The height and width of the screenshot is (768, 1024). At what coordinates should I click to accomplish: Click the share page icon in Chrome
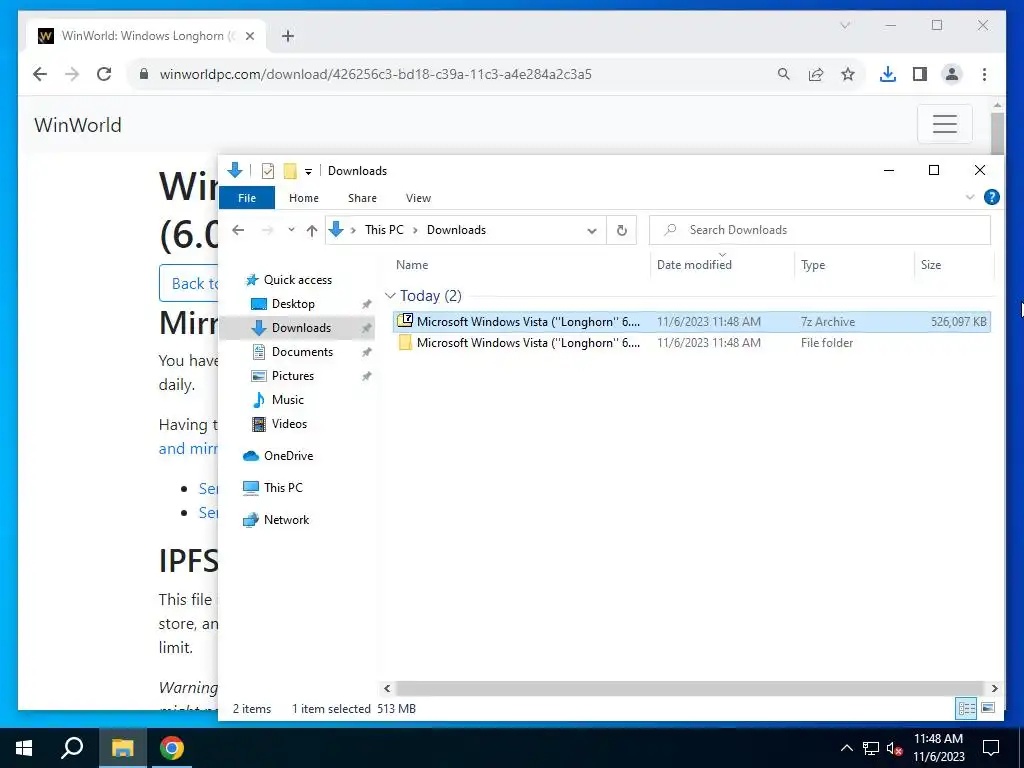click(816, 74)
